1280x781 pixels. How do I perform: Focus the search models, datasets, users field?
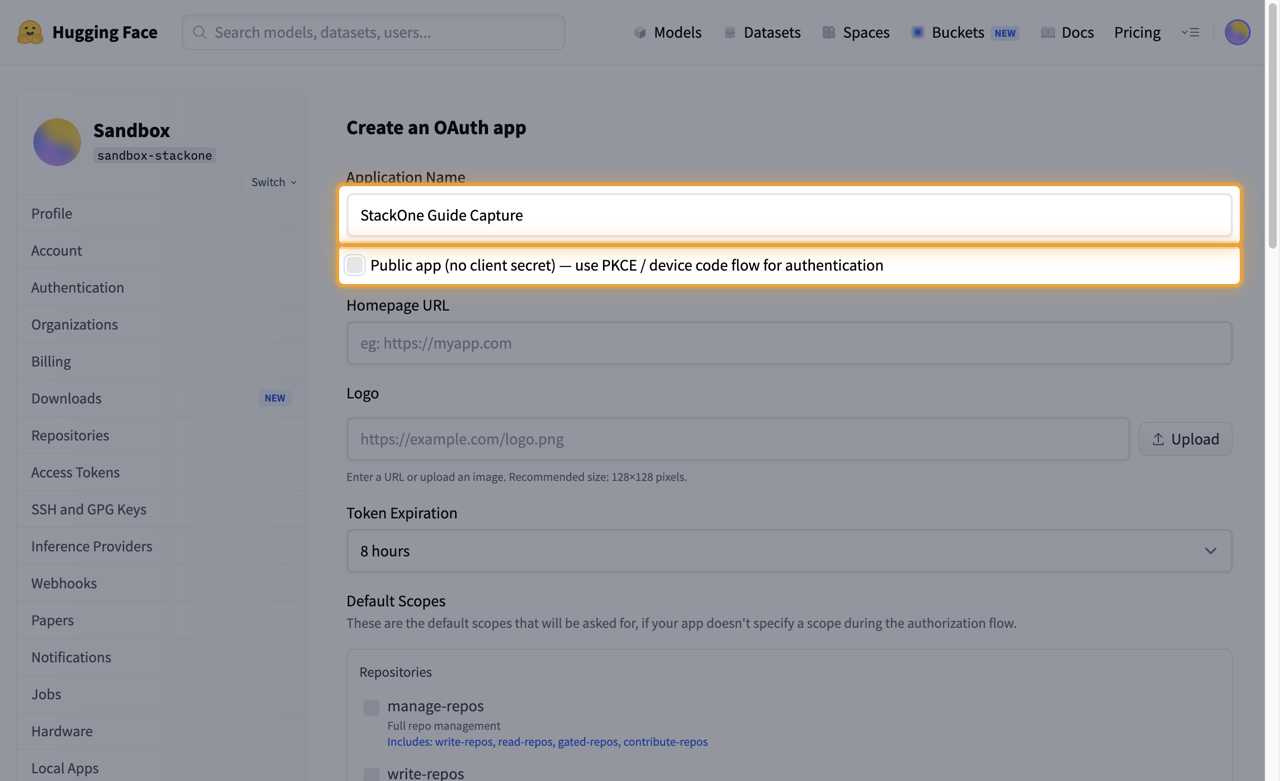click(x=373, y=32)
